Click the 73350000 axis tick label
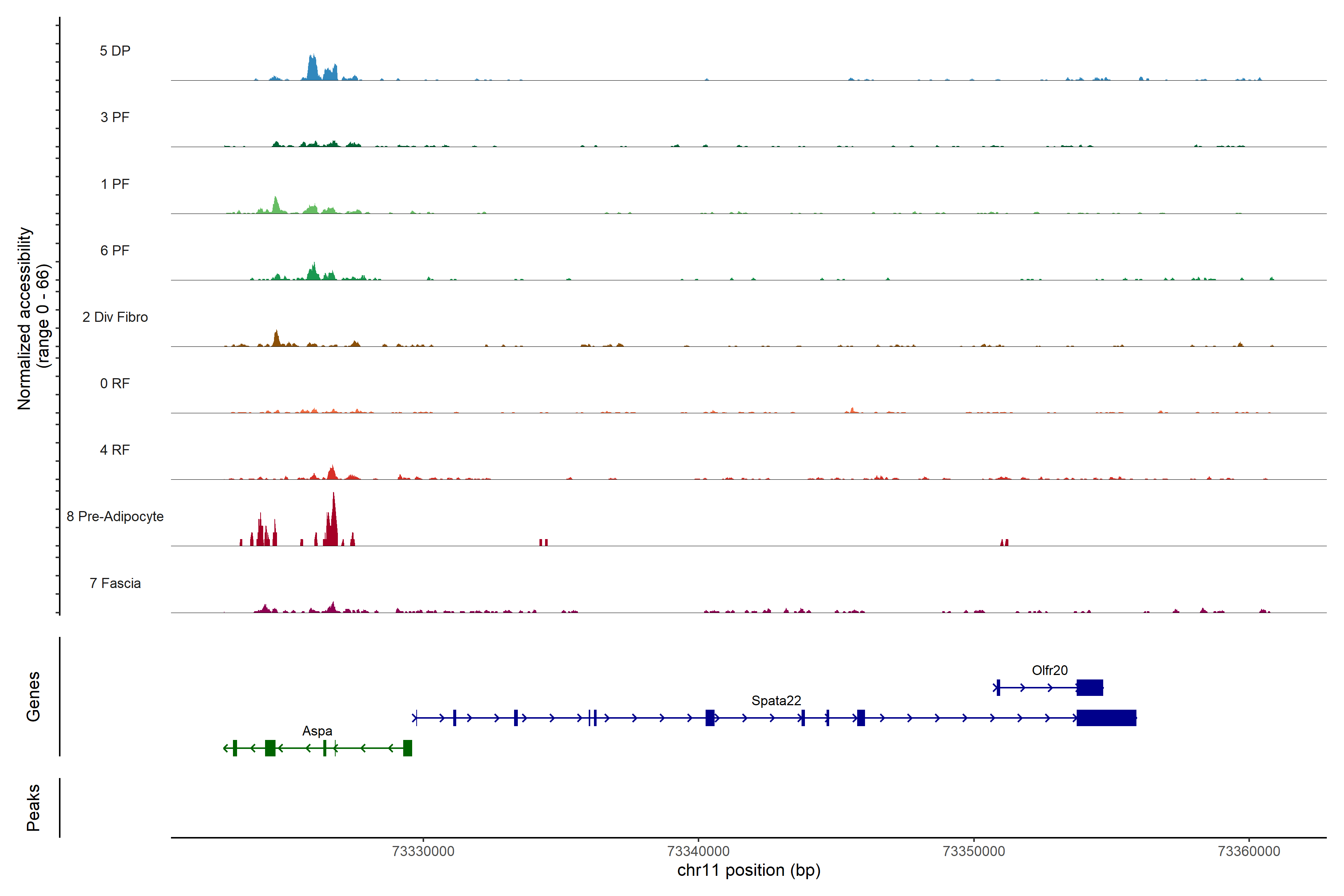Image resolution: width=1344 pixels, height=896 pixels. pos(974,852)
